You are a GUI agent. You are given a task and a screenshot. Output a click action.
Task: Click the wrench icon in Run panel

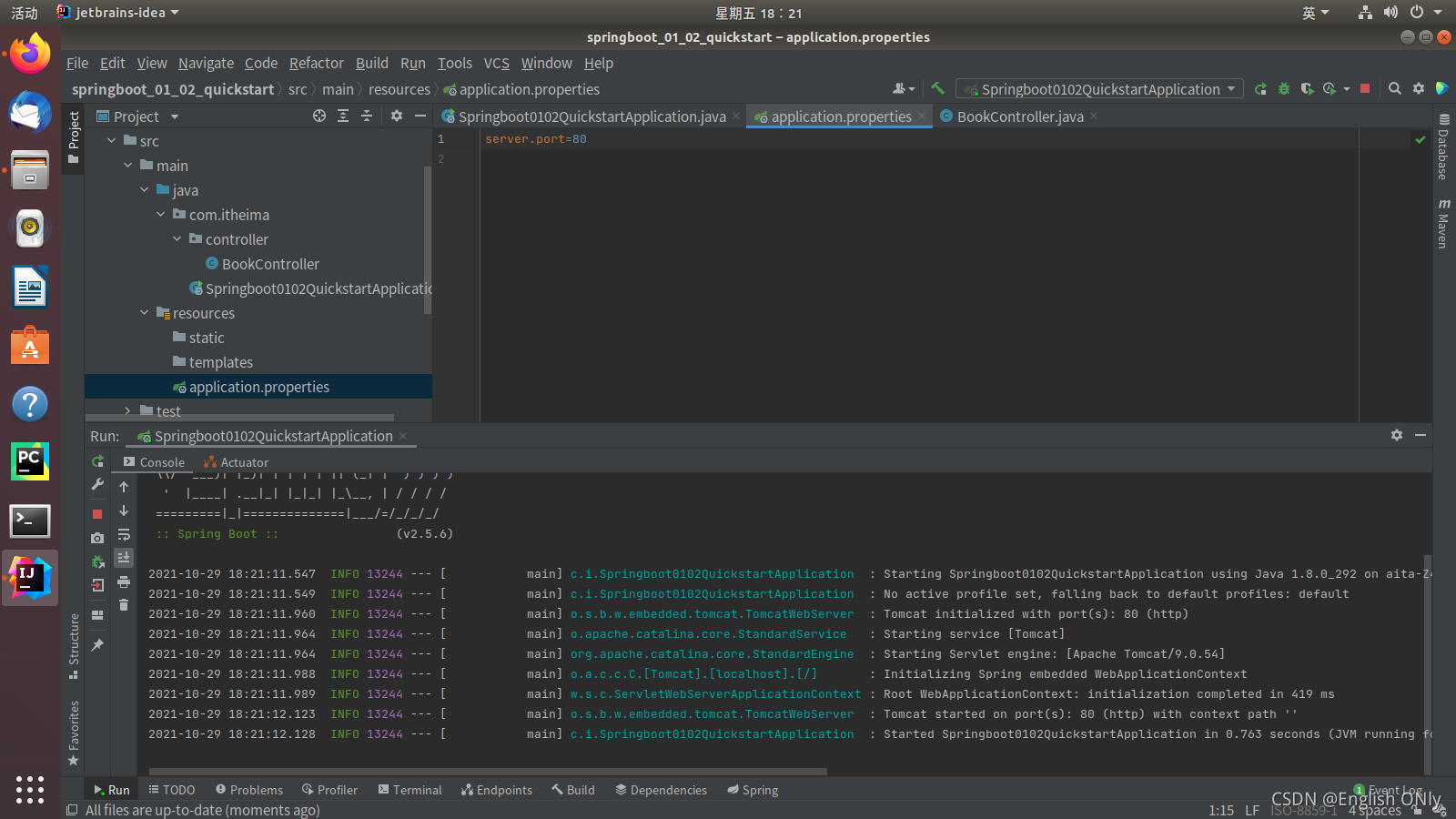(97, 484)
